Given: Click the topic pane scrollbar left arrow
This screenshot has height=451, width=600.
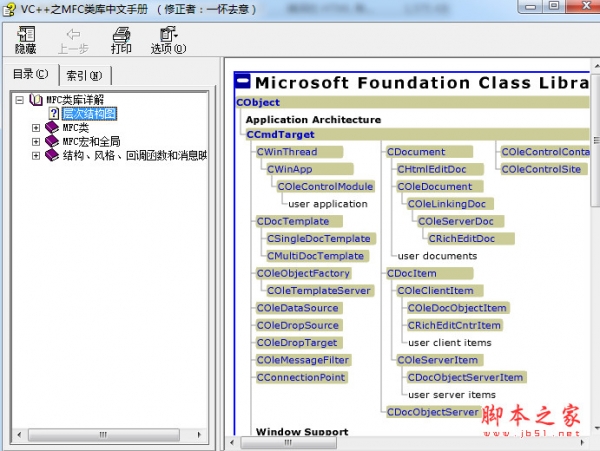Looking at the screenshot, I should 232,443.
